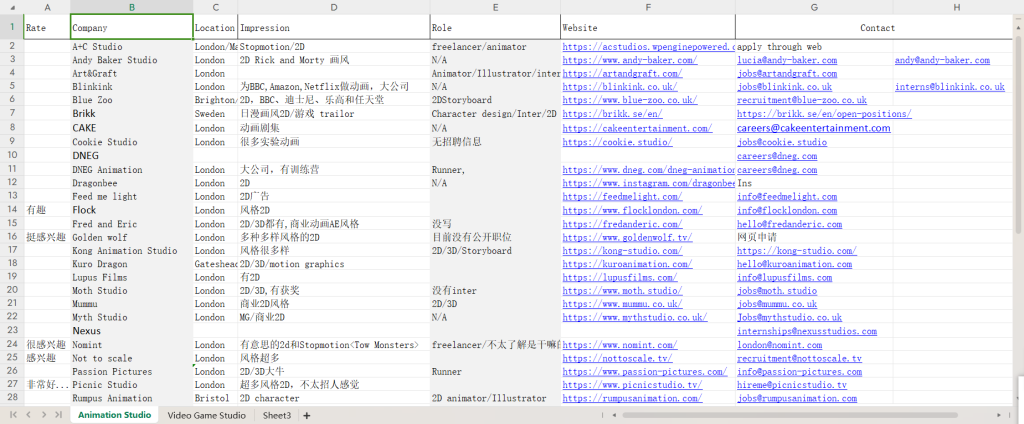Select the Impression header cell
Screen dimensions: 1024x424
(334, 28)
